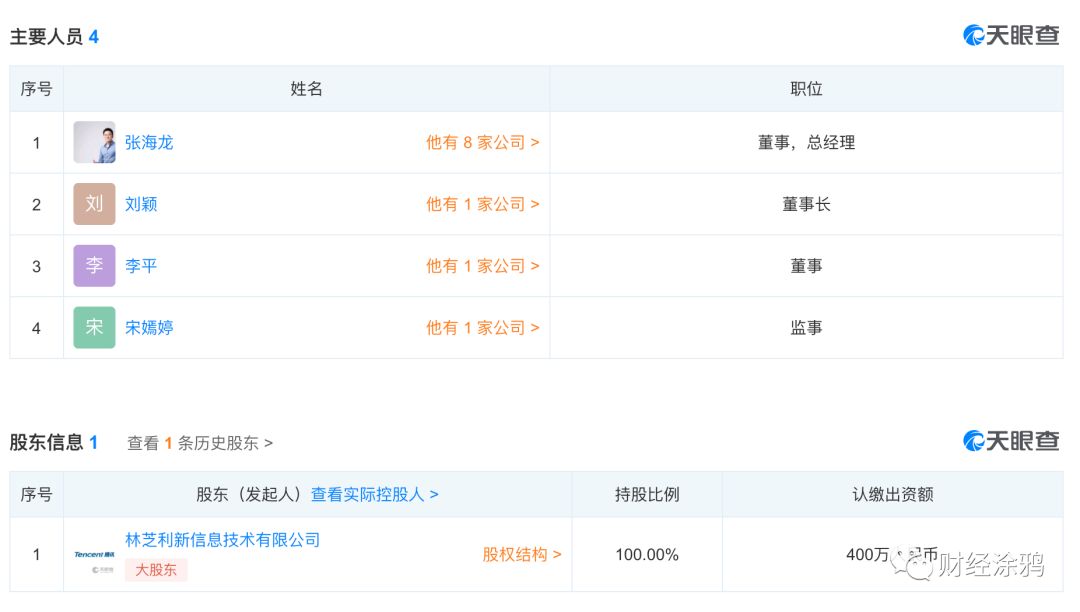Image resolution: width=1080 pixels, height=612 pixels.
Task: Expand 张海龙's 他有 8 家公司 list
Action: (482, 143)
